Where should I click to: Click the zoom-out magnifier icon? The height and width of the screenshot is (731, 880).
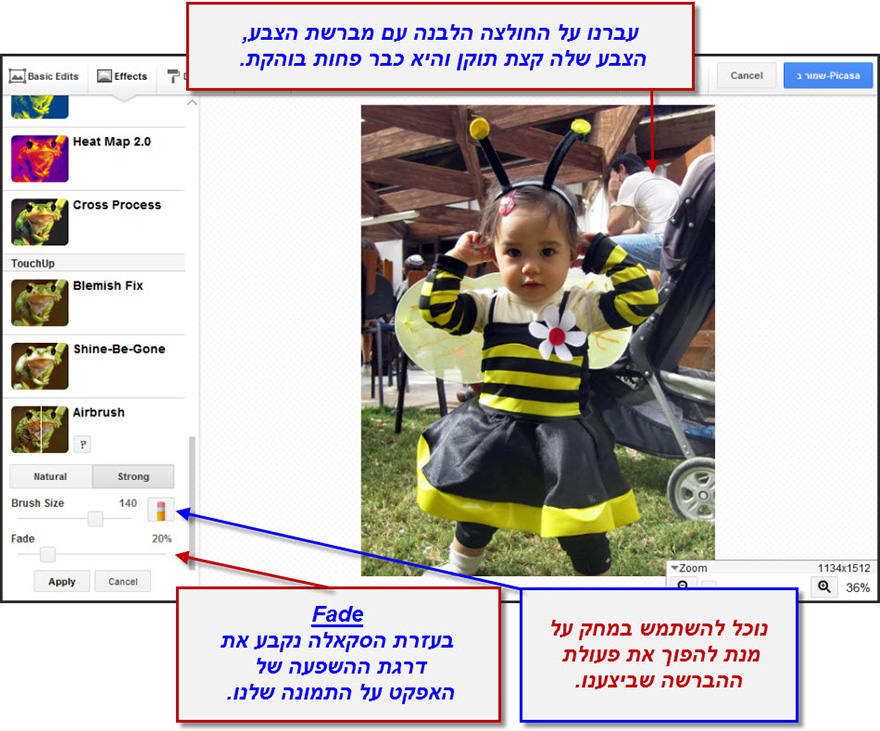tap(683, 585)
